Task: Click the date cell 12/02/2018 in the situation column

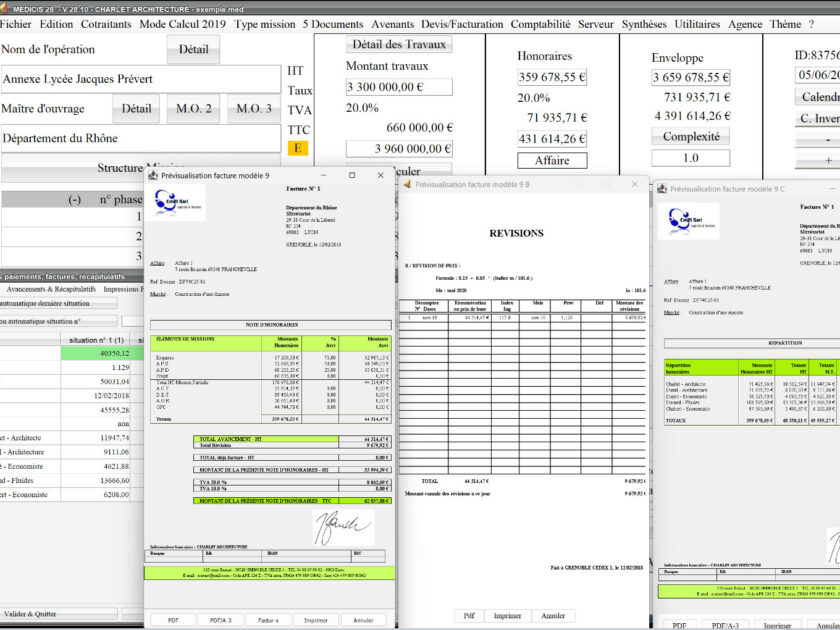Action: 96,395
